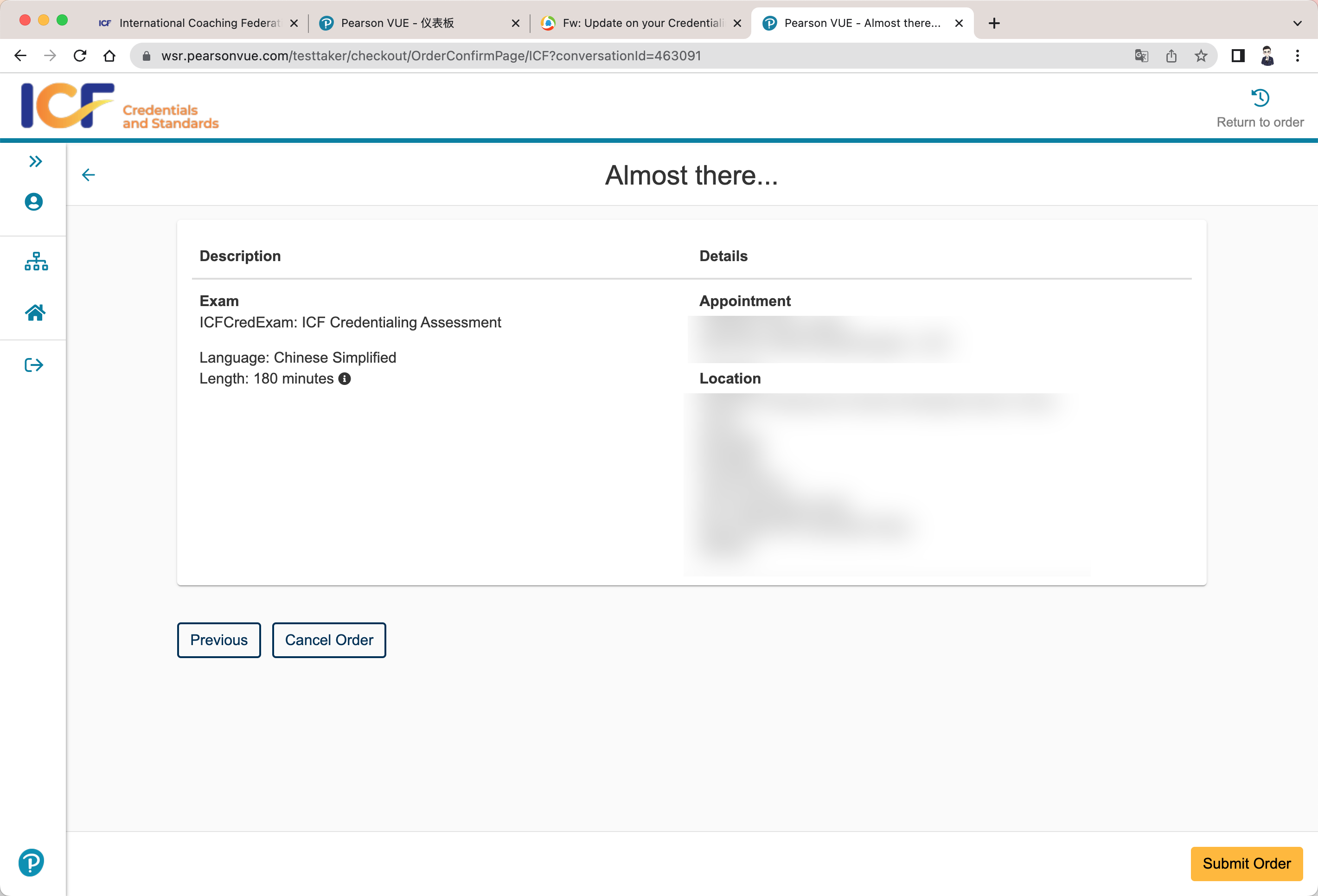Toggle the browser side panel
Viewport: 1318px width, 896px height.
point(1237,56)
